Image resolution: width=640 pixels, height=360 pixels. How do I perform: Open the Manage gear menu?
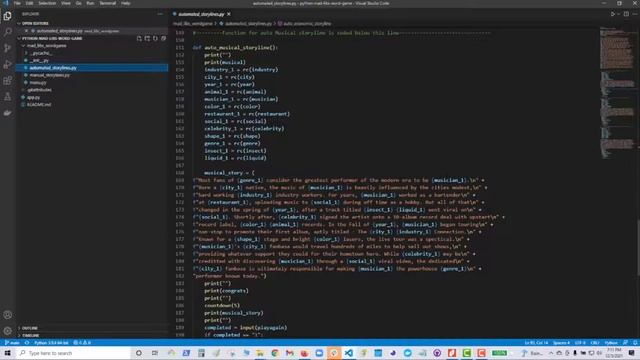(x=7, y=331)
